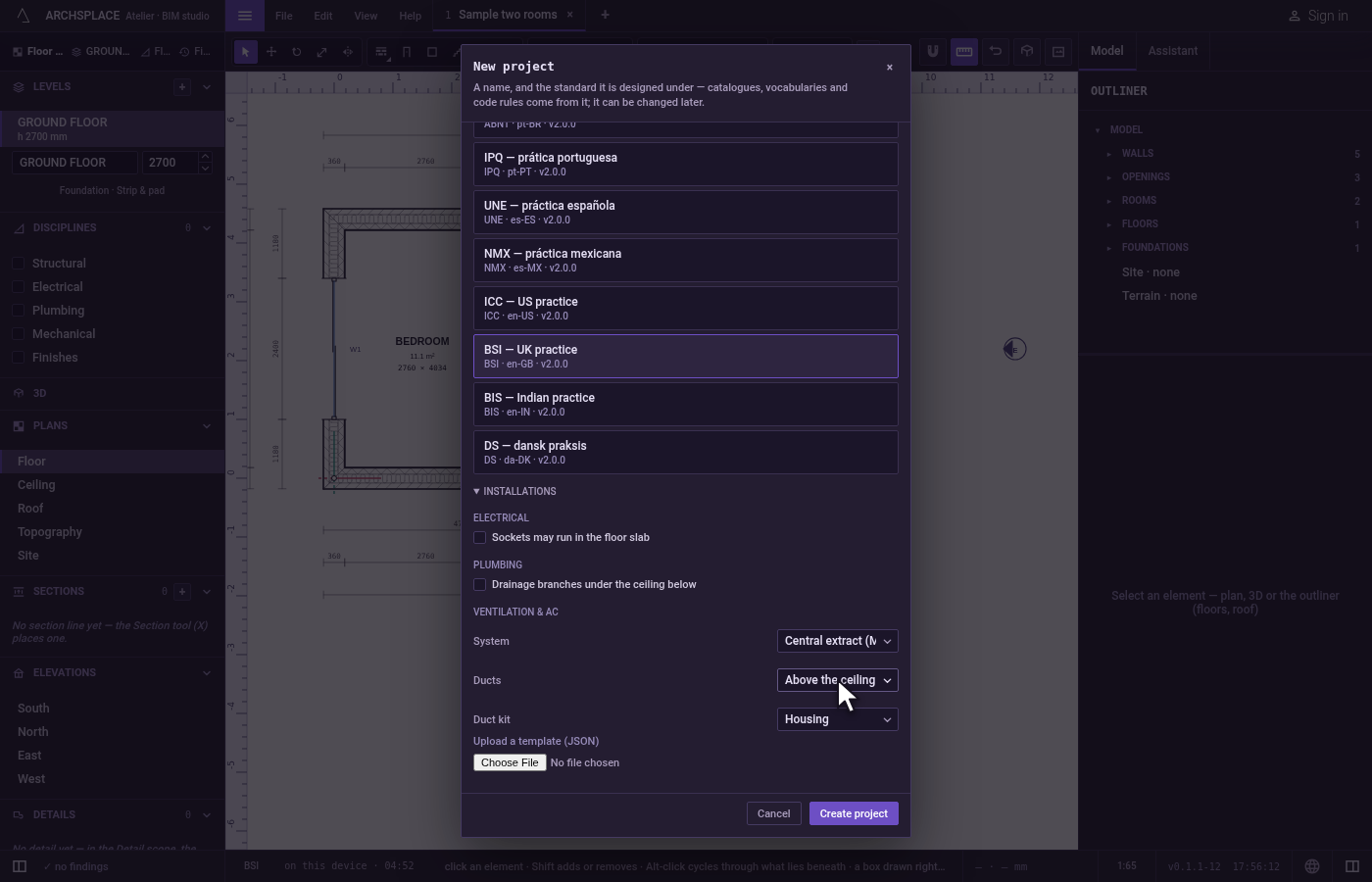Screen dimensions: 1372x882
Task: Toggle the magnet snap icon
Action: click(932, 51)
